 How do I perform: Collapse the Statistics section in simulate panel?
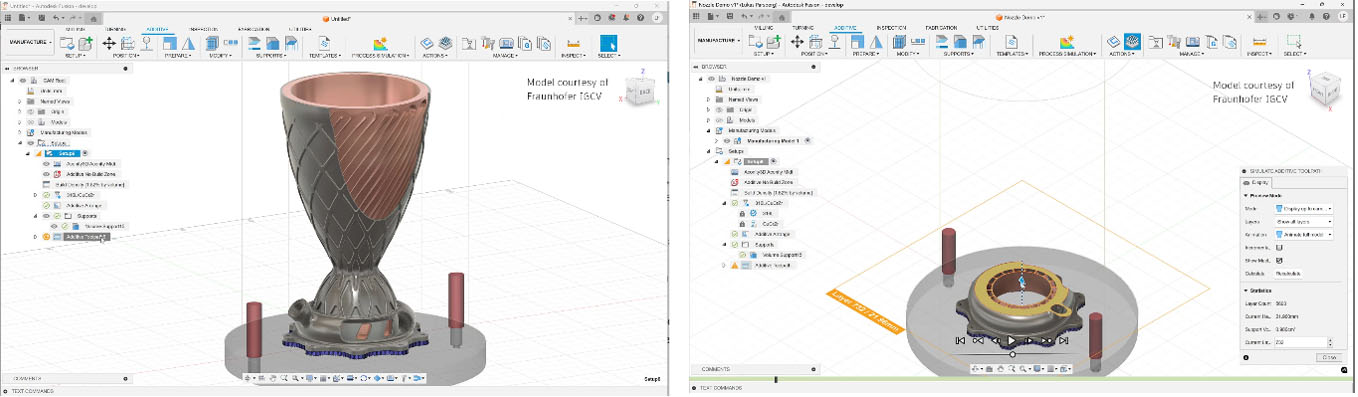tap(1246, 291)
